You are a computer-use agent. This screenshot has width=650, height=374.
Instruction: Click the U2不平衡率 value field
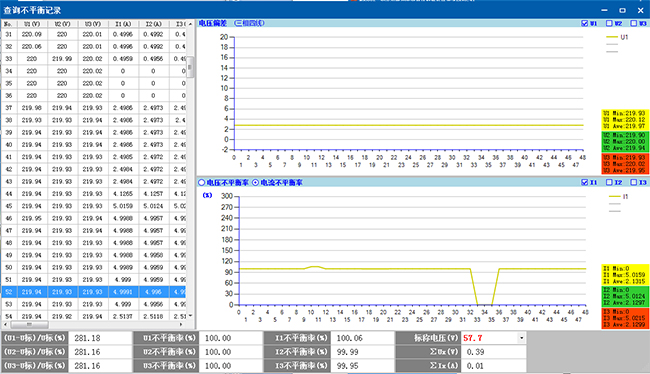point(231,352)
